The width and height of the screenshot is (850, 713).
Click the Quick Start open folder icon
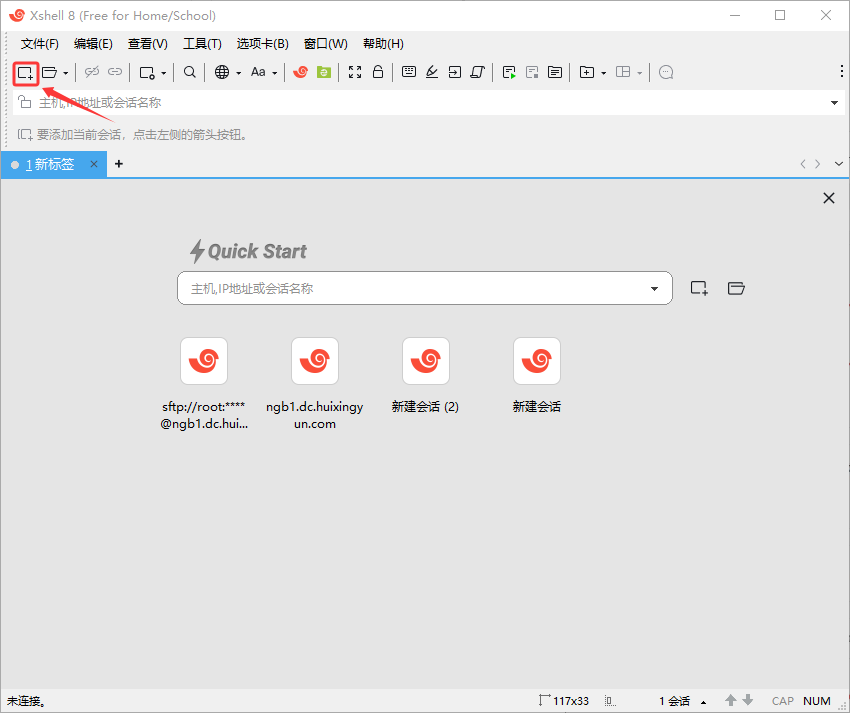click(x=736, y=288)
